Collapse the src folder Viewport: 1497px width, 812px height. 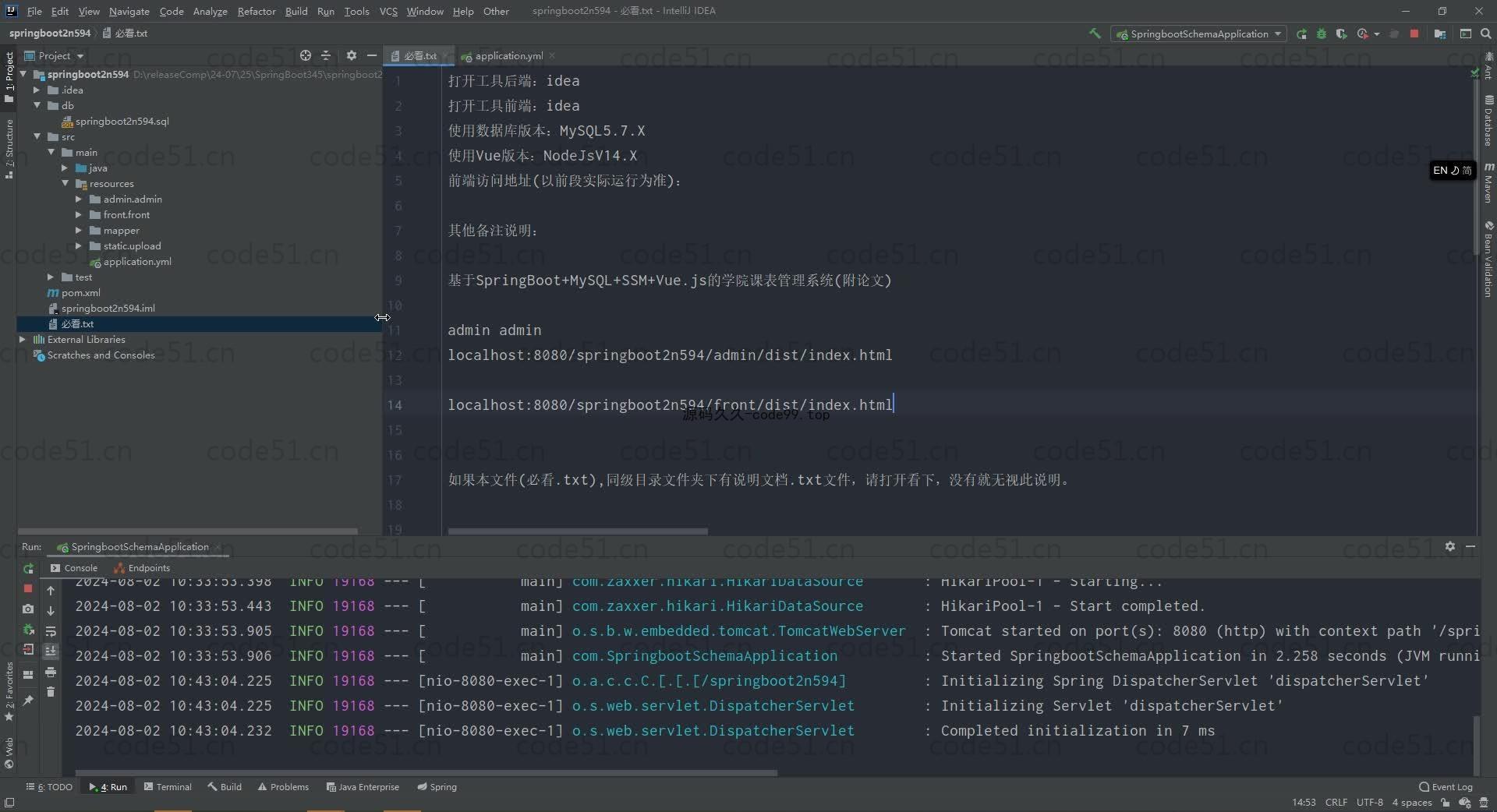click(x=37, y=136)
